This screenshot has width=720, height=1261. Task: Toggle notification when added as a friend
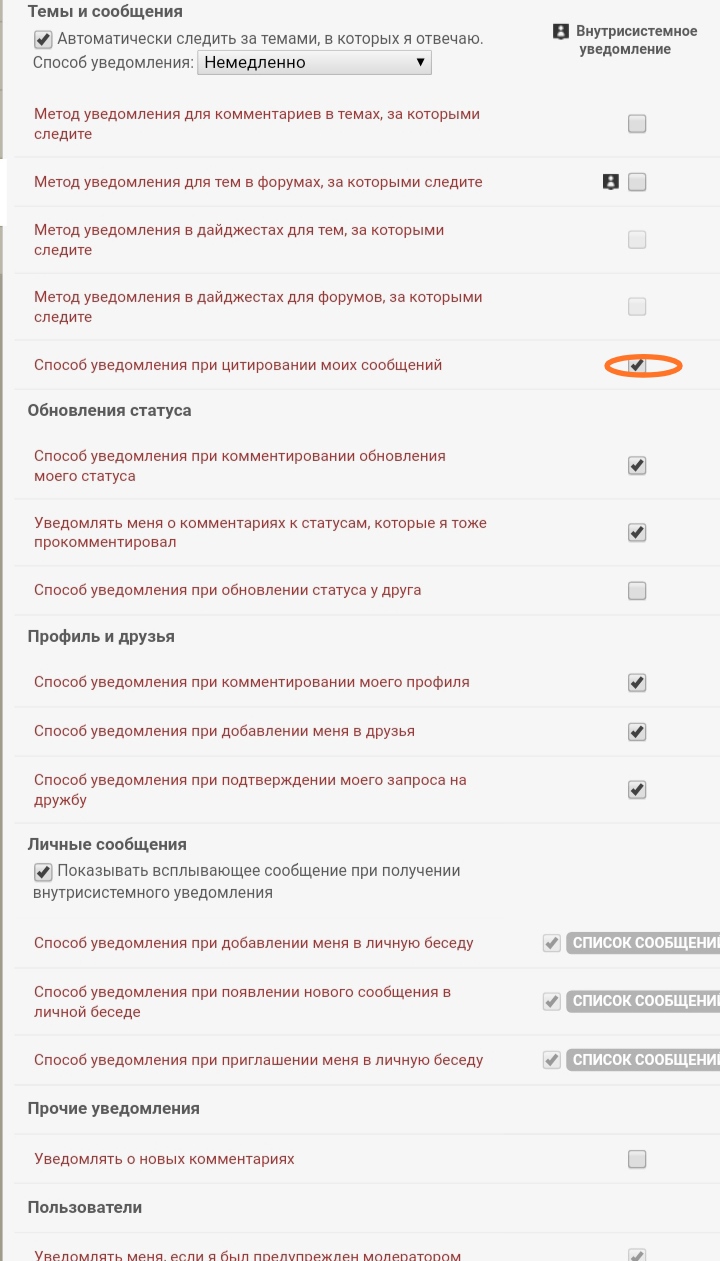point(637,732)
